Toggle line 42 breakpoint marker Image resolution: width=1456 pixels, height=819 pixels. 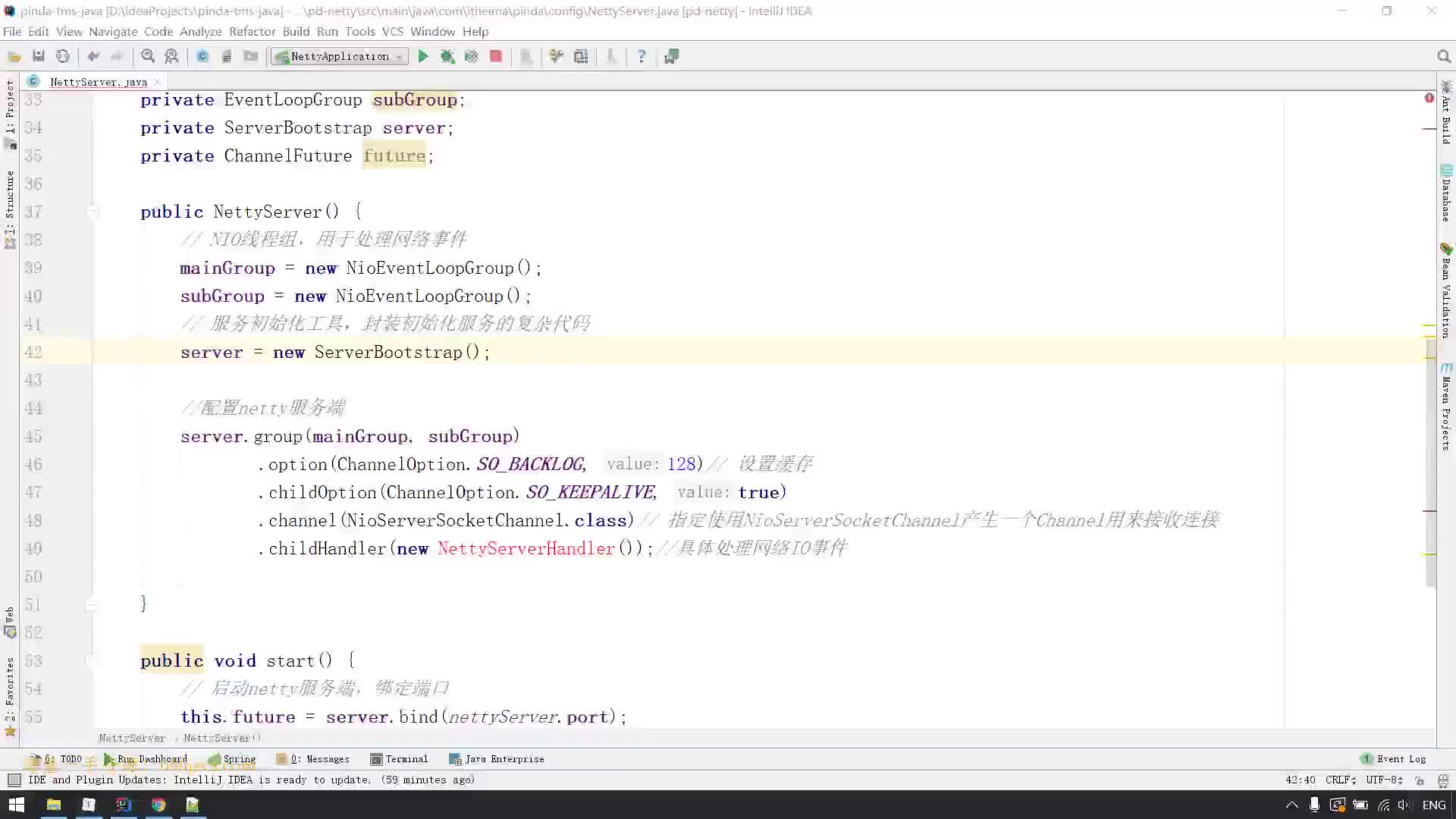point(55,352)
